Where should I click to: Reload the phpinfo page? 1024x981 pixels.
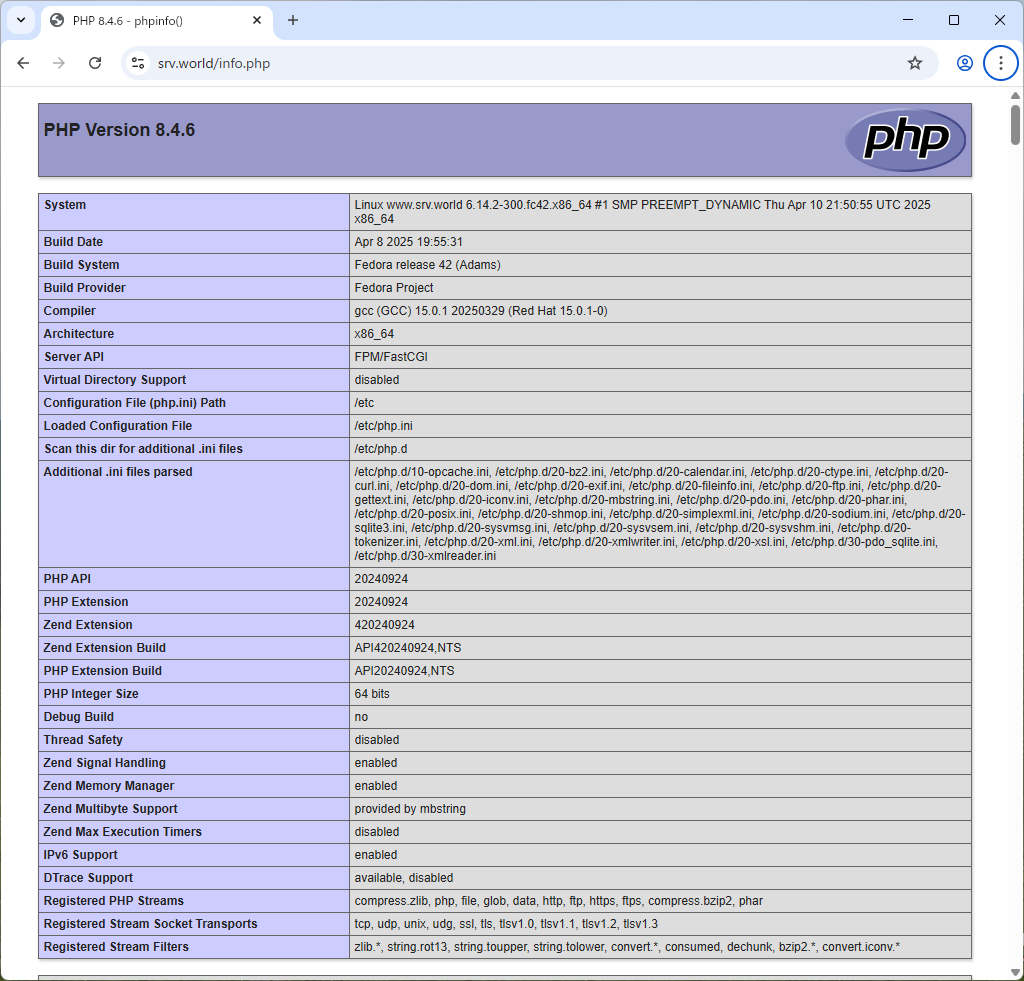95,63
